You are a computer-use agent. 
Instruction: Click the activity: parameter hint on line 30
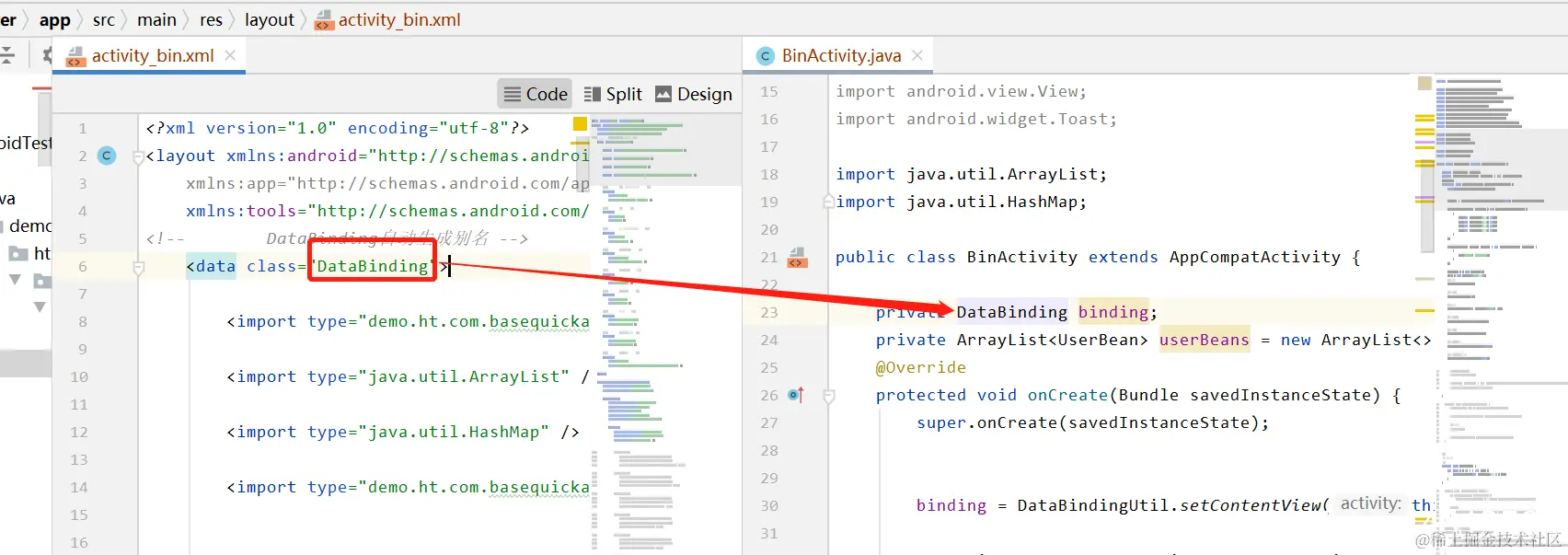[1371, 503]
